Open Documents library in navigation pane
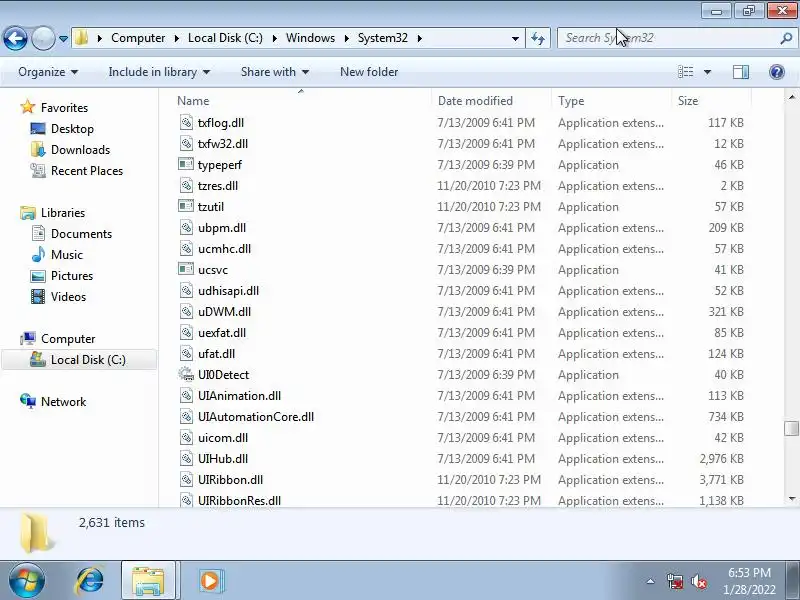Viewport: 800px width, 600px height. pos(81,234)
